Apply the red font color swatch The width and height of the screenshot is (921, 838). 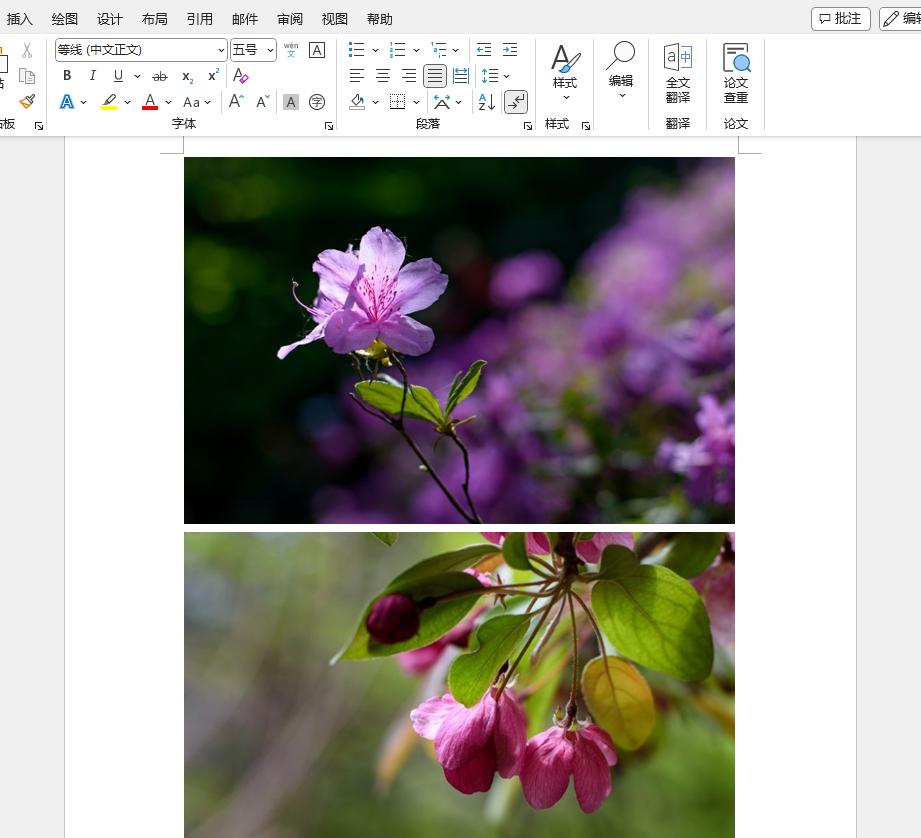click(150, 102)
